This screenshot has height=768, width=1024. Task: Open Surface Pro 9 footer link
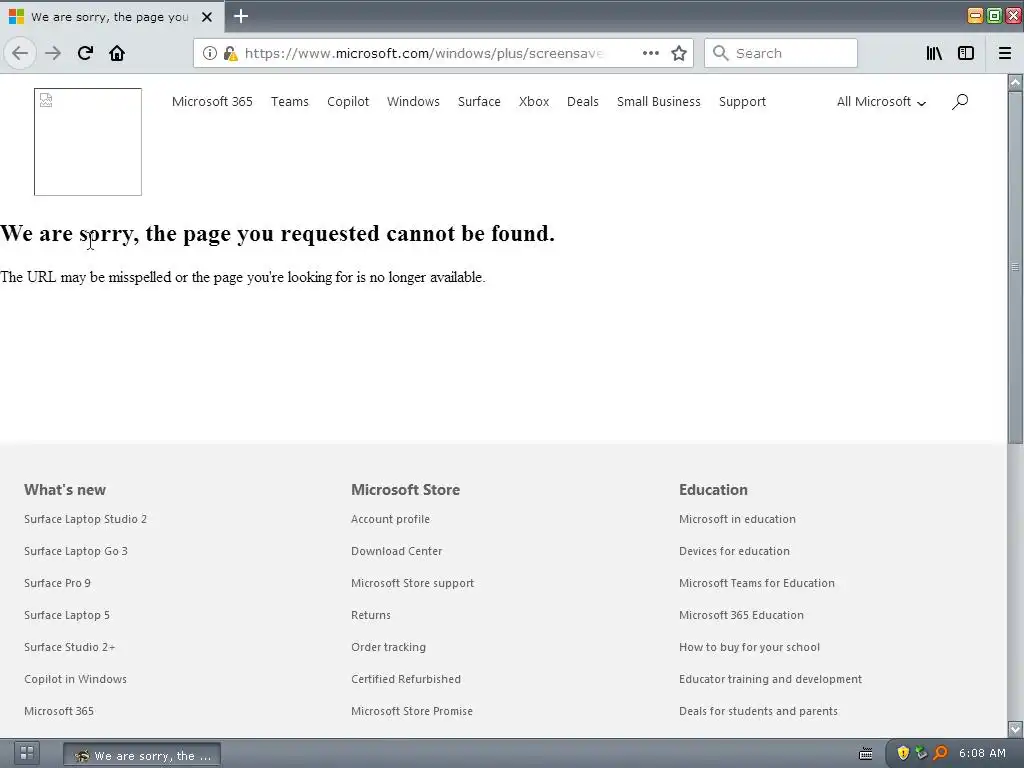coord(57,583)
